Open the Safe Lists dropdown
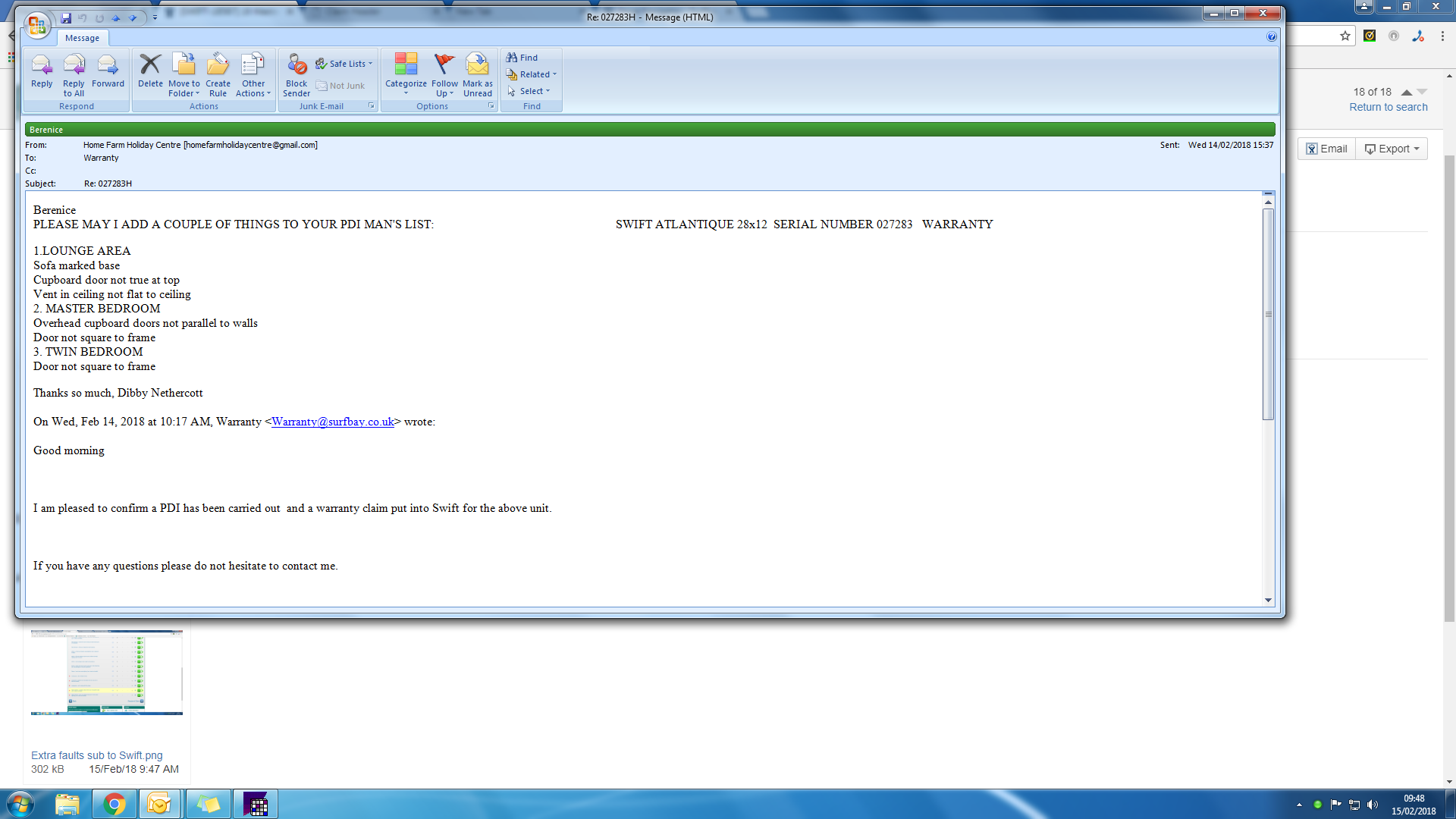This screenshot has width=1456, height=819. click(x=345, y=64)
